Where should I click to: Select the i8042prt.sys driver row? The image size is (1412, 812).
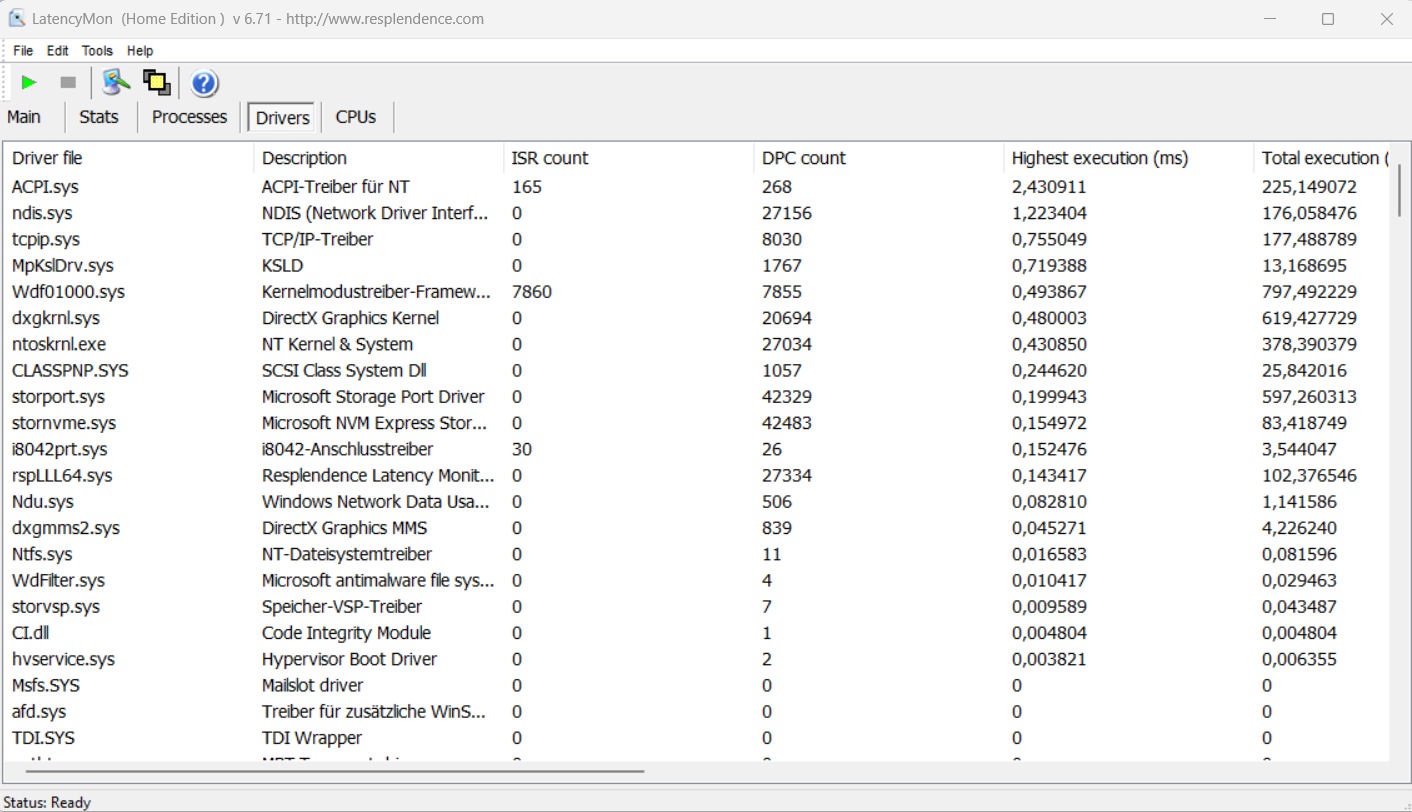point(697,449)
